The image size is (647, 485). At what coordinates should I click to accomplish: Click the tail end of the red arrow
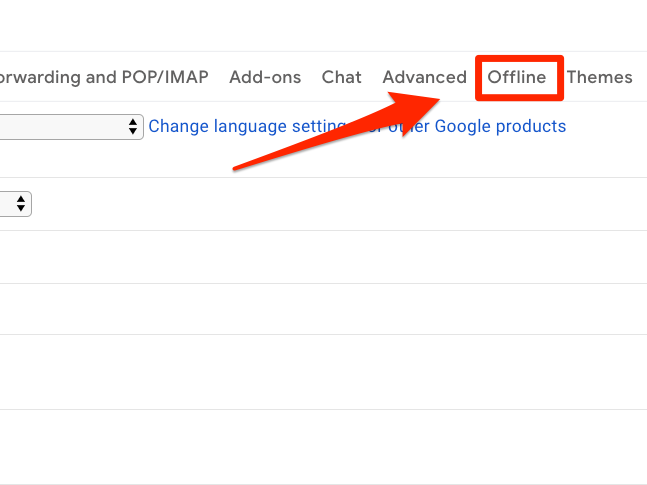pos(240,166)
